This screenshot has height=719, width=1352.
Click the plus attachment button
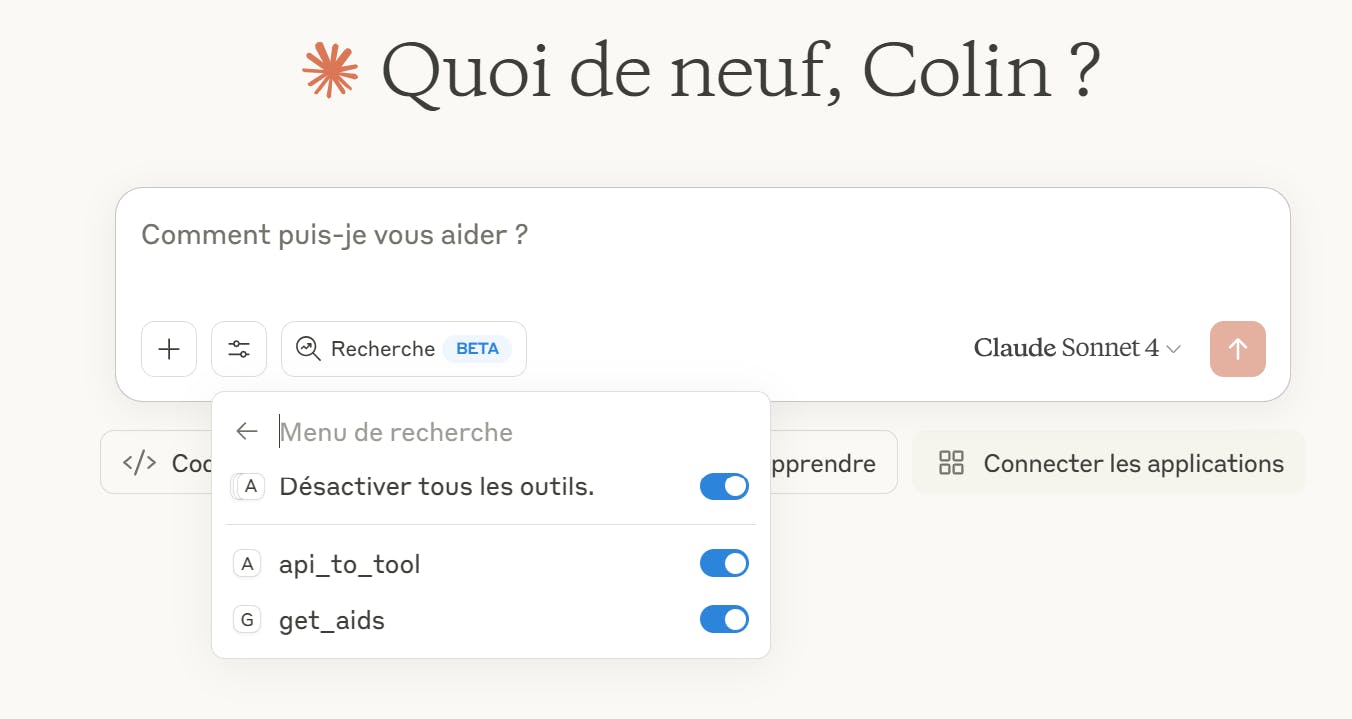(x=169, y=349)
